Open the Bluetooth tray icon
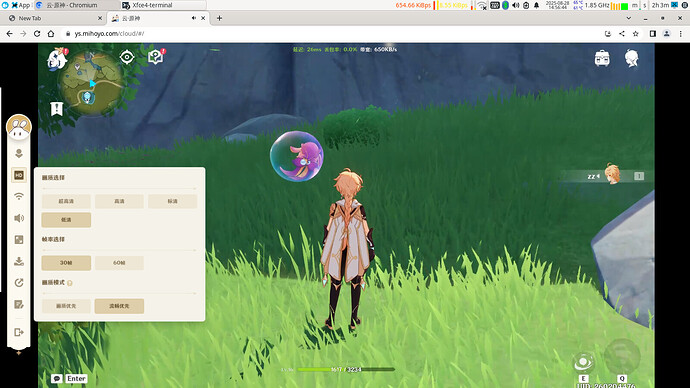This screenshot has width=690, height=388. [505, 5]
